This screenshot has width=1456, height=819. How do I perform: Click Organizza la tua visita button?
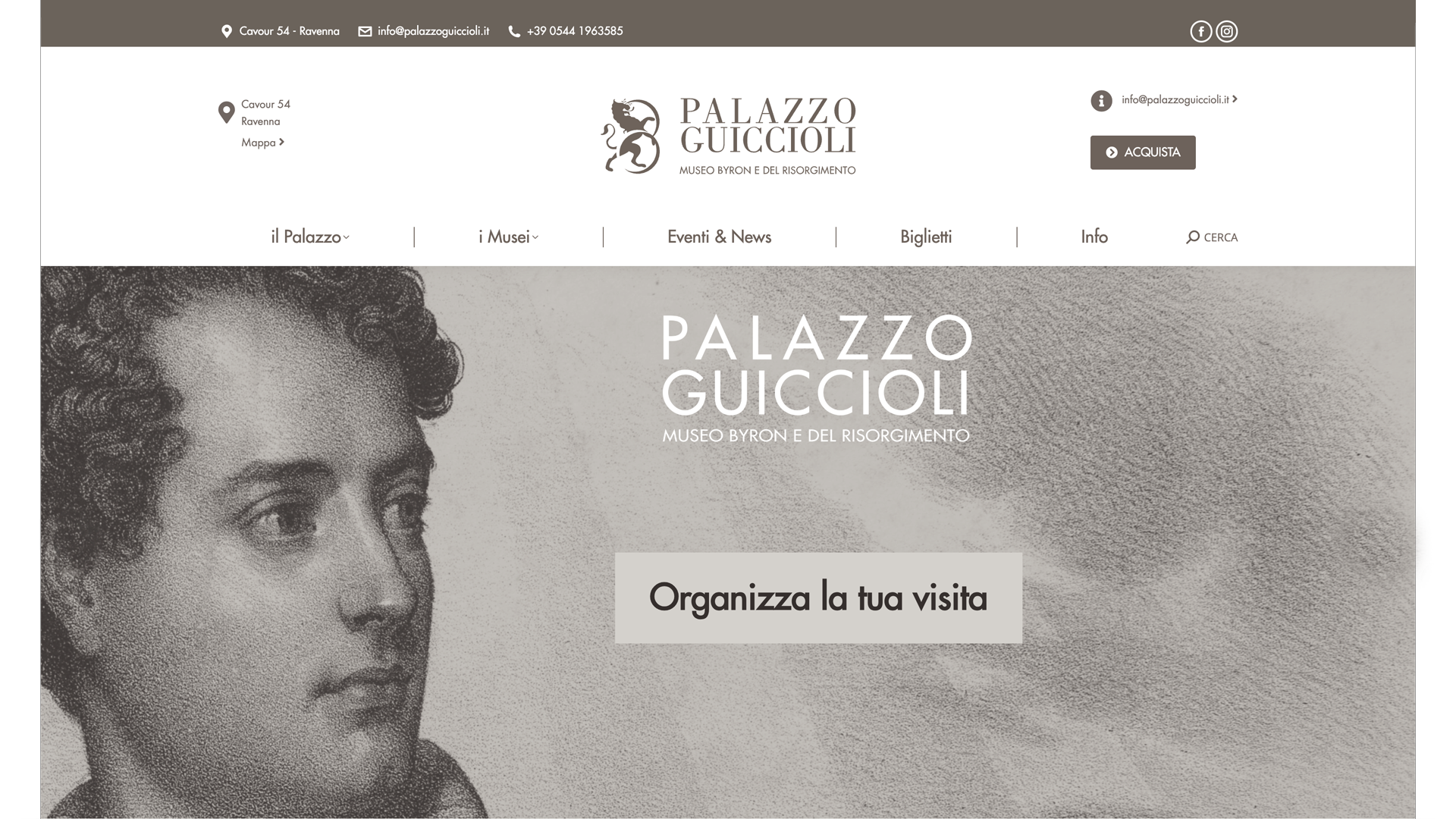(x=818, y=598)
